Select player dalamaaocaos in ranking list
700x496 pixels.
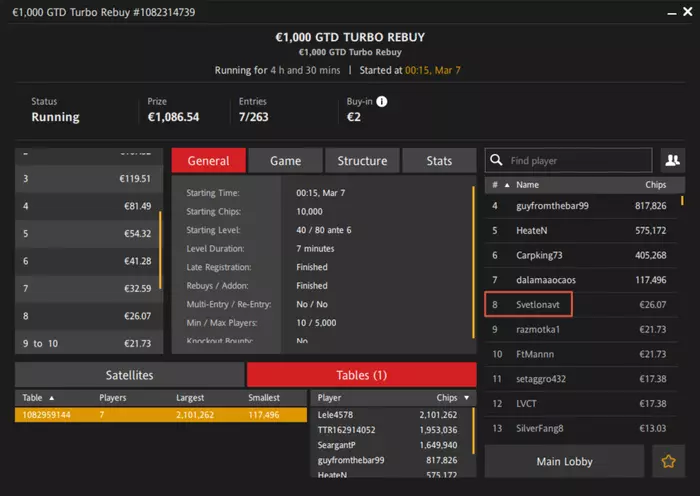click(581, 280)
